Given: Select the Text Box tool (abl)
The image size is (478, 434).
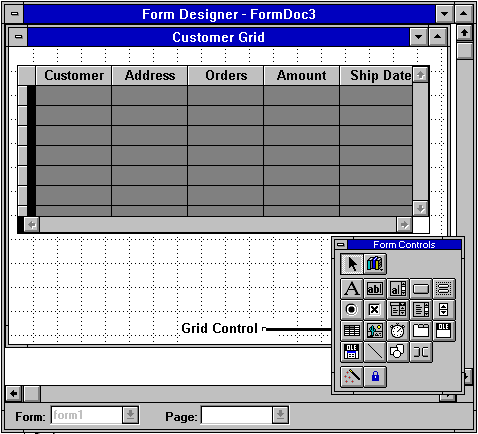Looking at the screenshot, I should (x=375, y=289).
